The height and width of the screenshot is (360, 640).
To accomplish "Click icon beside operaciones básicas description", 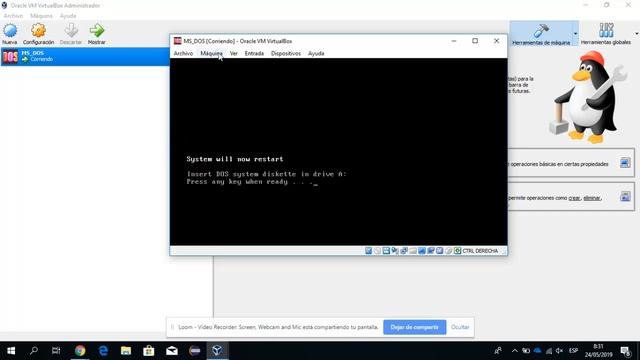I will coord(625,163).
